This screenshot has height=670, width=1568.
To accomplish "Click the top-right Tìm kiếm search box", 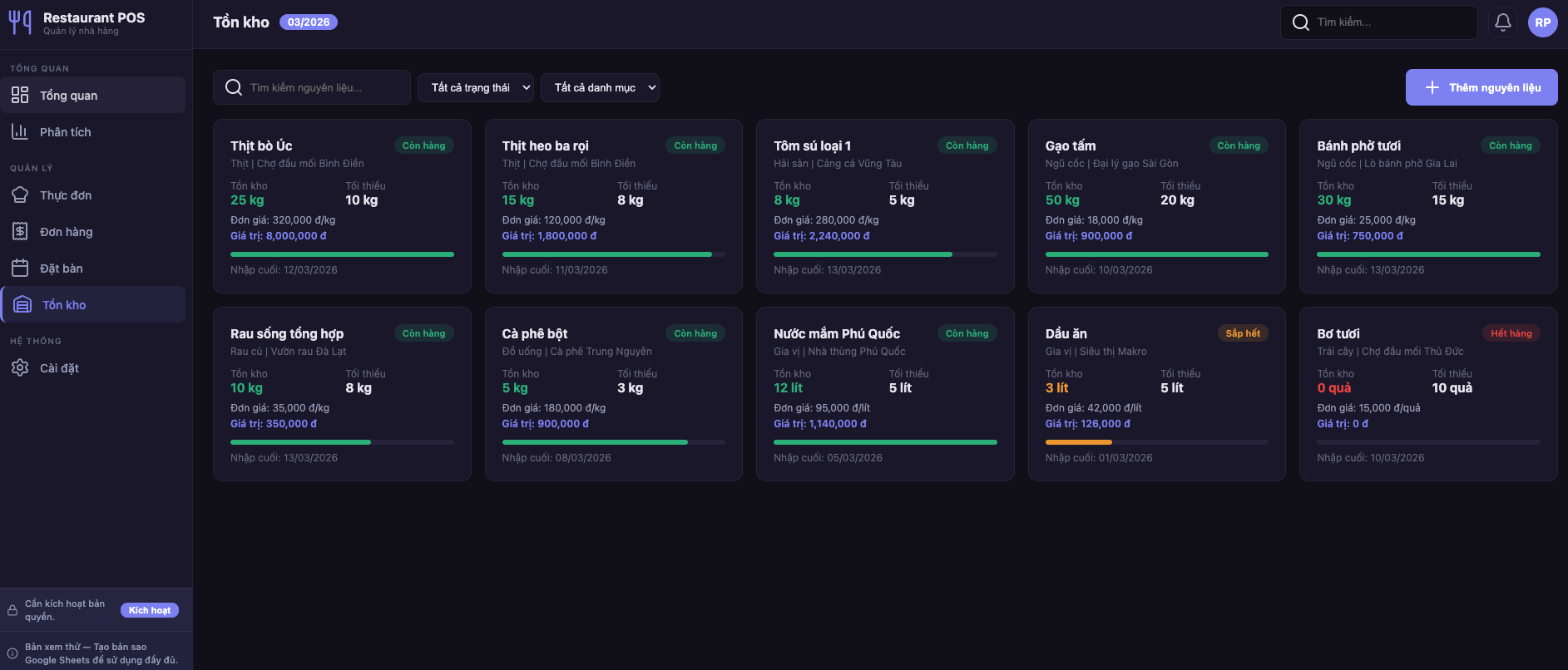I will 1389,22.
